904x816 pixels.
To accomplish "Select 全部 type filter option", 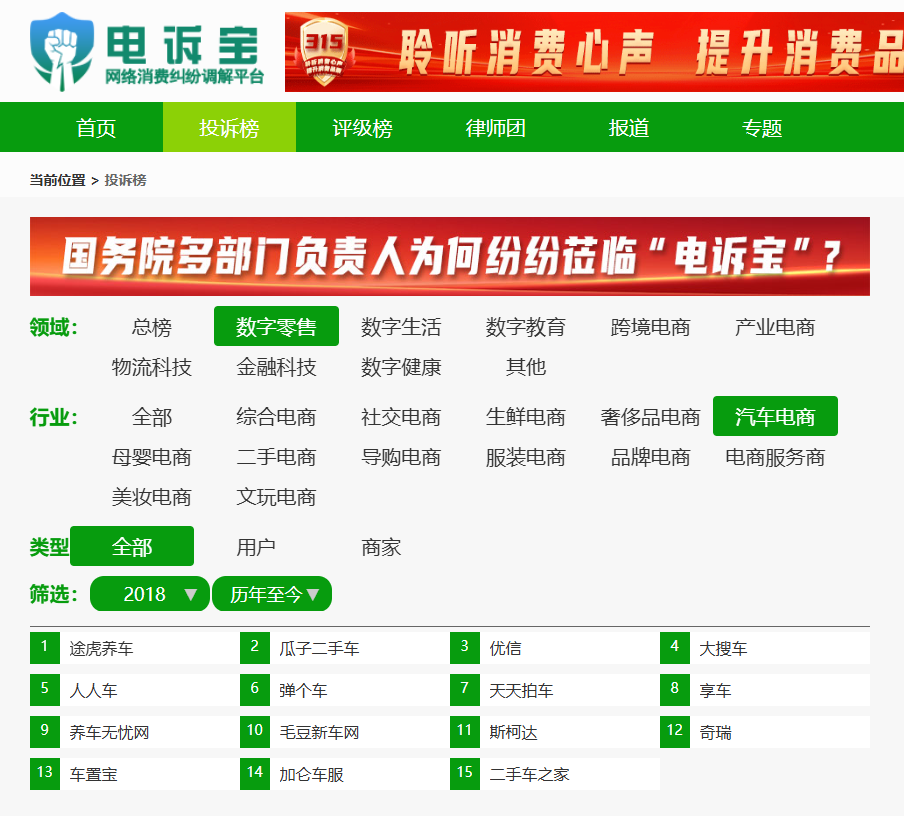I will point(132,547).
